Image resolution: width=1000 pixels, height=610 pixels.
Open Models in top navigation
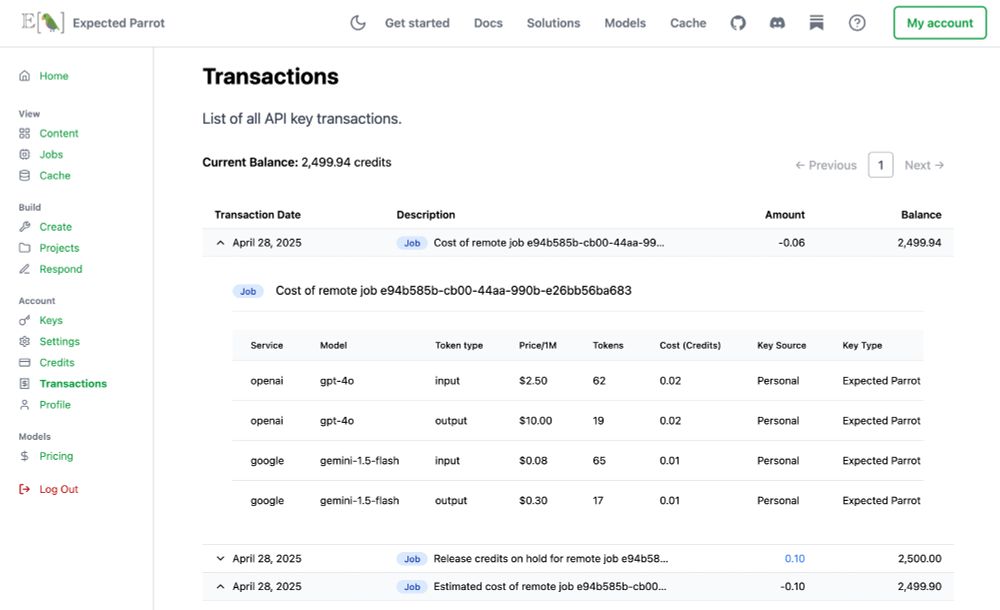(x=625, y=23)
